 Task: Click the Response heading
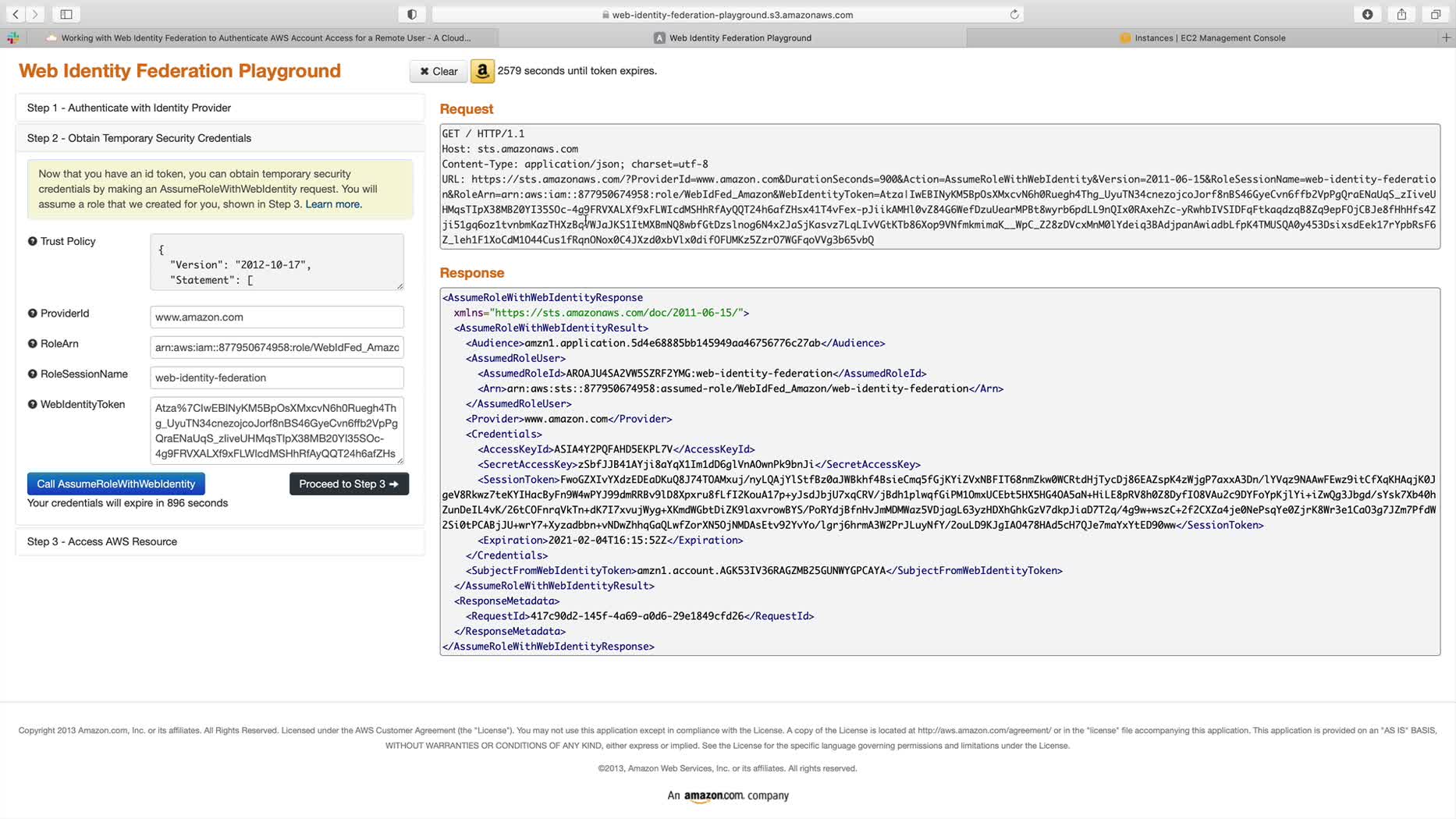(x=472, y=273)
